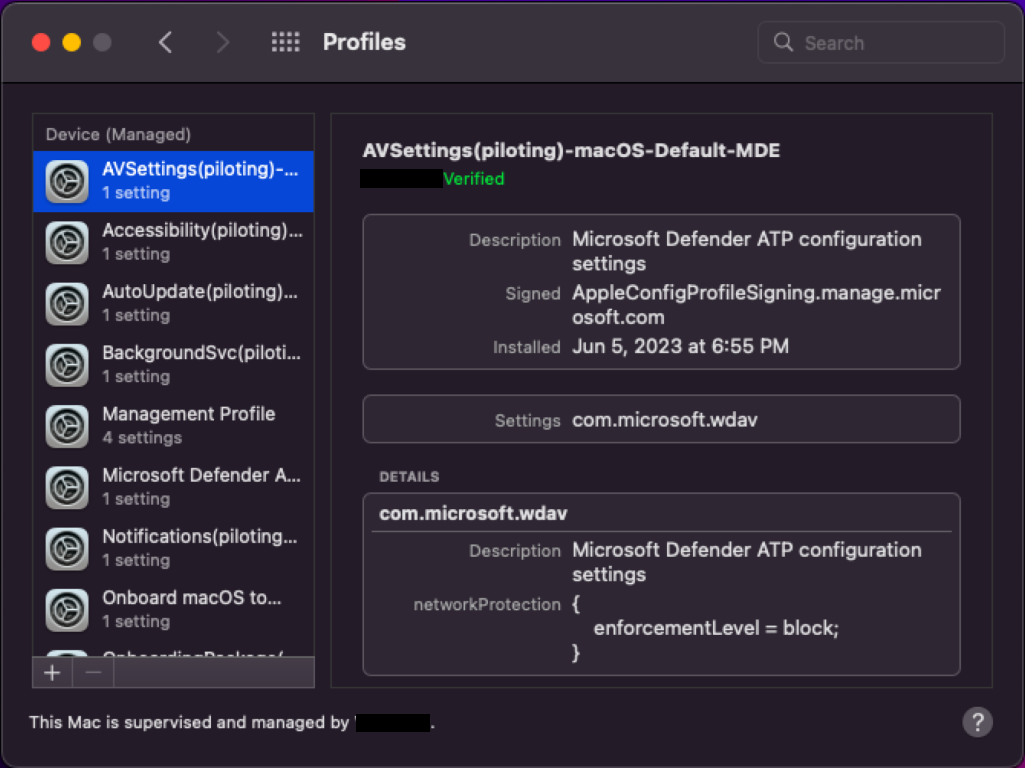Viewport: 1025px width, 768px height.
Task: Open Microsoft Defender A... row text
Action: point(201,475)
